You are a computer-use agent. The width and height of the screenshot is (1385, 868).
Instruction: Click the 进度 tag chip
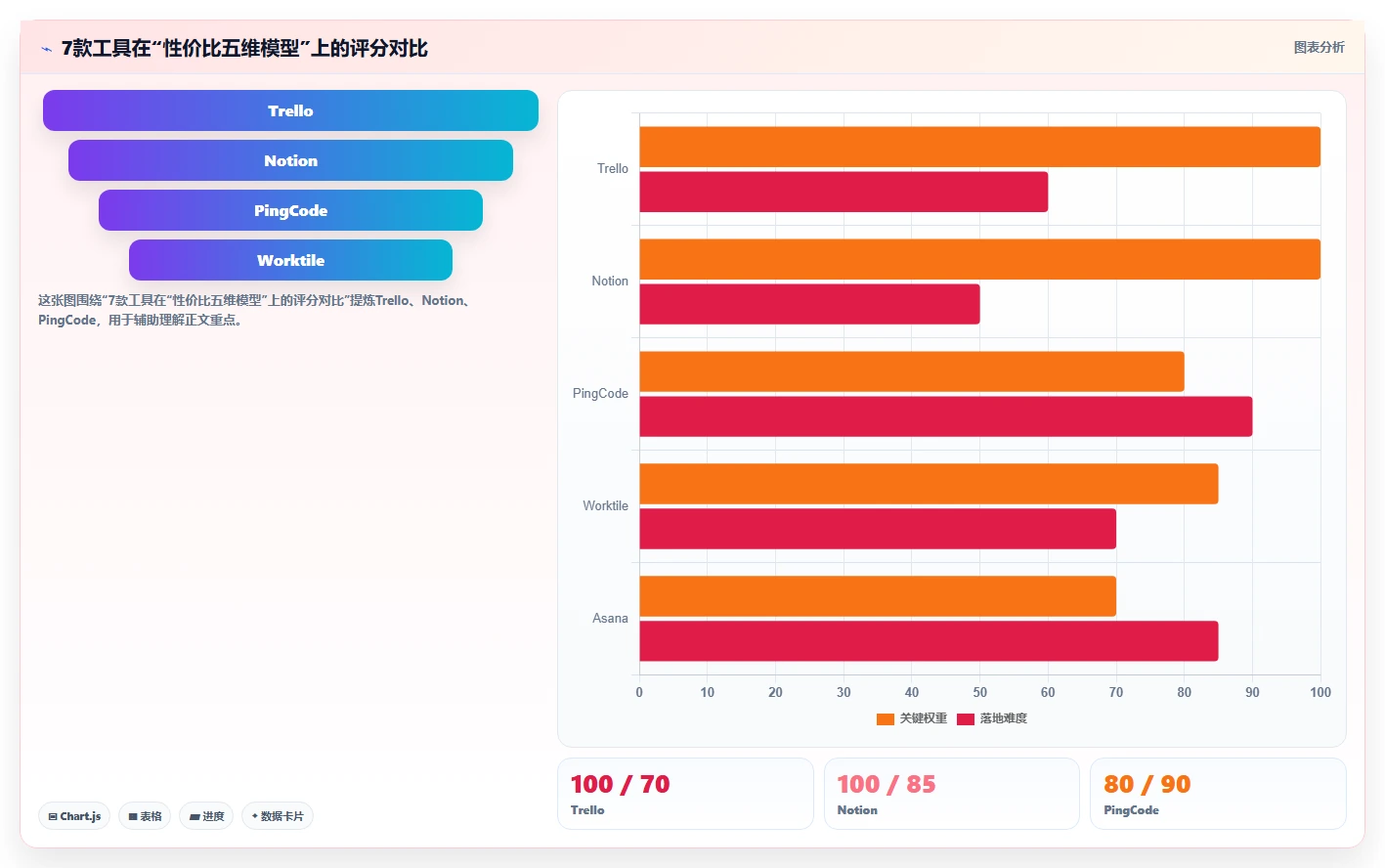click(x=206, y=816)
